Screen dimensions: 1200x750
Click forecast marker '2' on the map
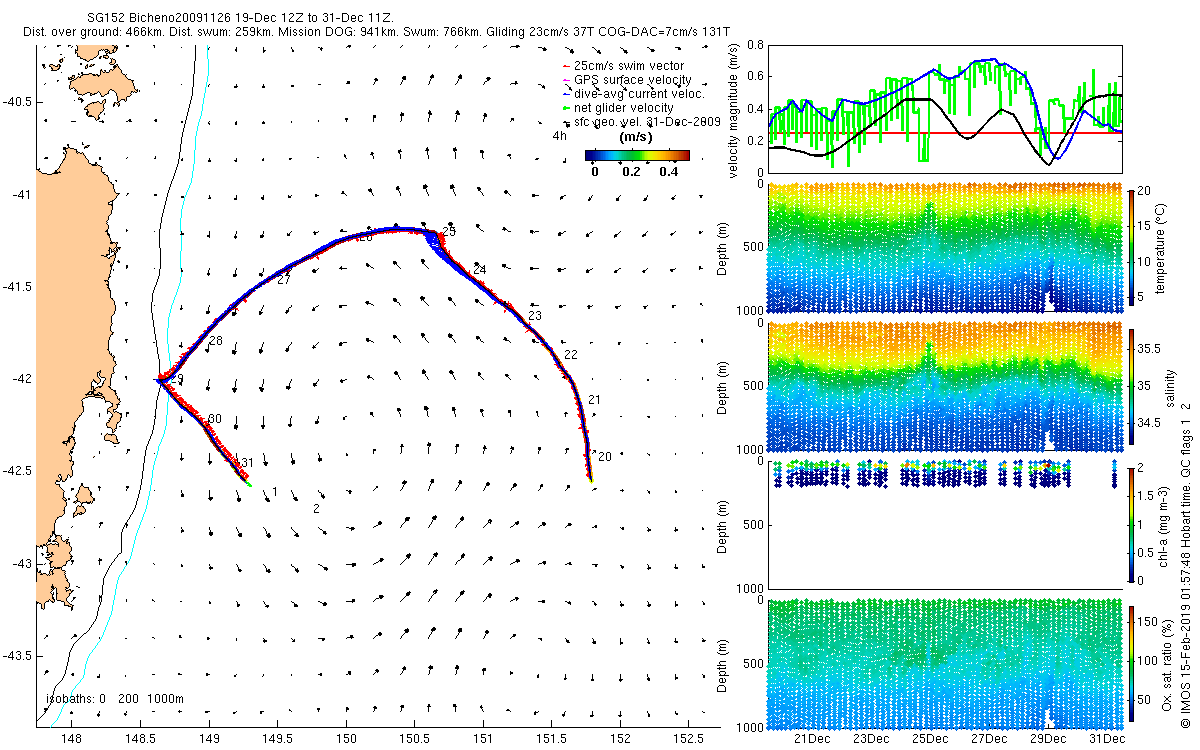pos(316,509)
